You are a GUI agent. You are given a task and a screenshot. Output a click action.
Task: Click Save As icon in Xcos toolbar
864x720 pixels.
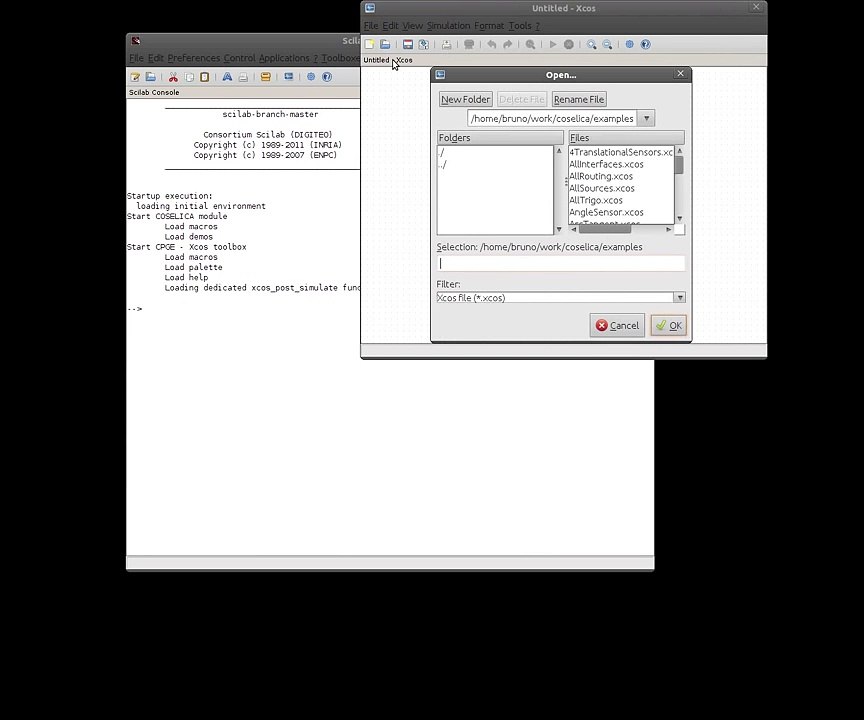click(x=424, y=45)
